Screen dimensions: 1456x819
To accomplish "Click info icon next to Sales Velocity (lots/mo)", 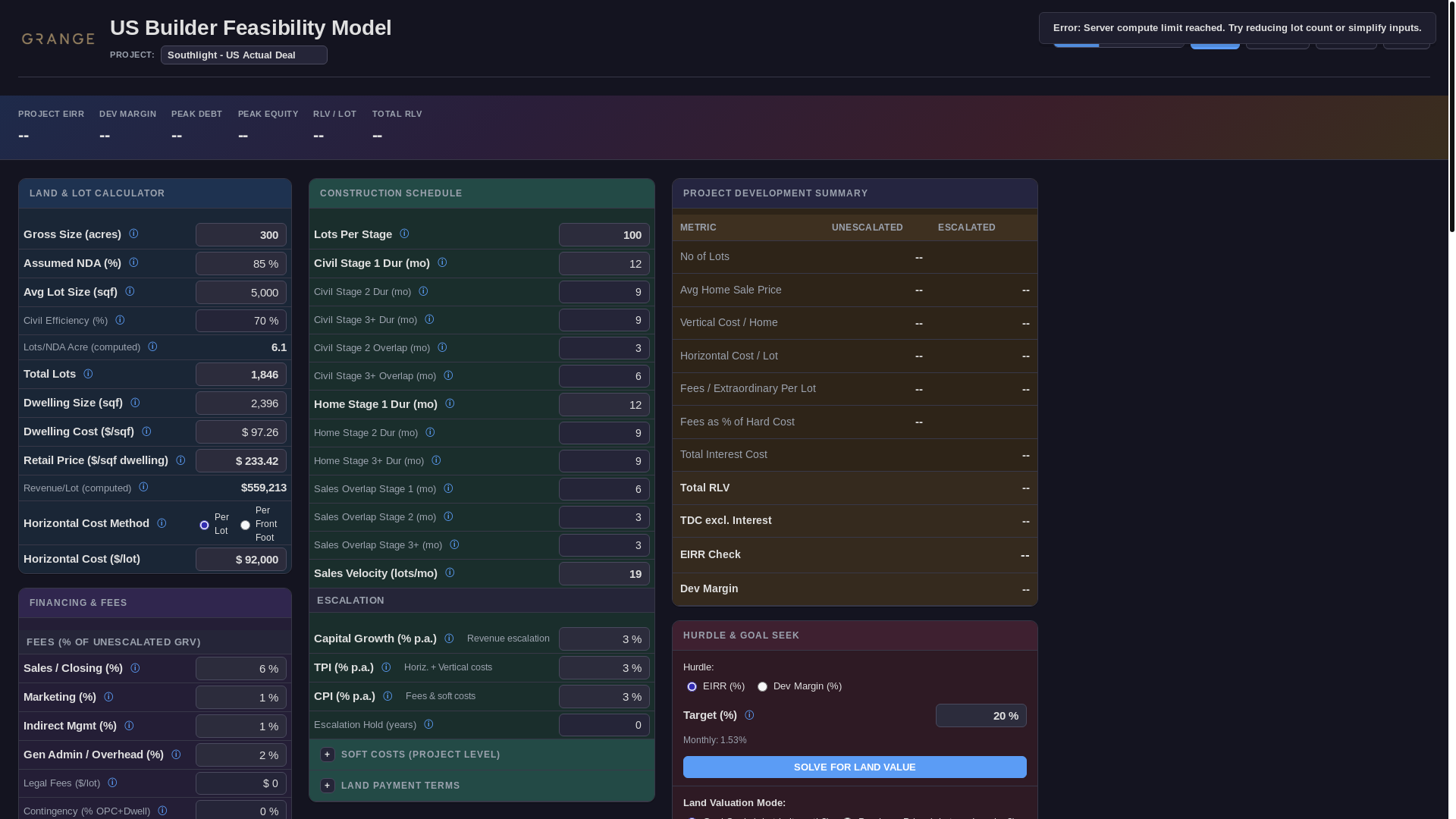I will point(450,573).
